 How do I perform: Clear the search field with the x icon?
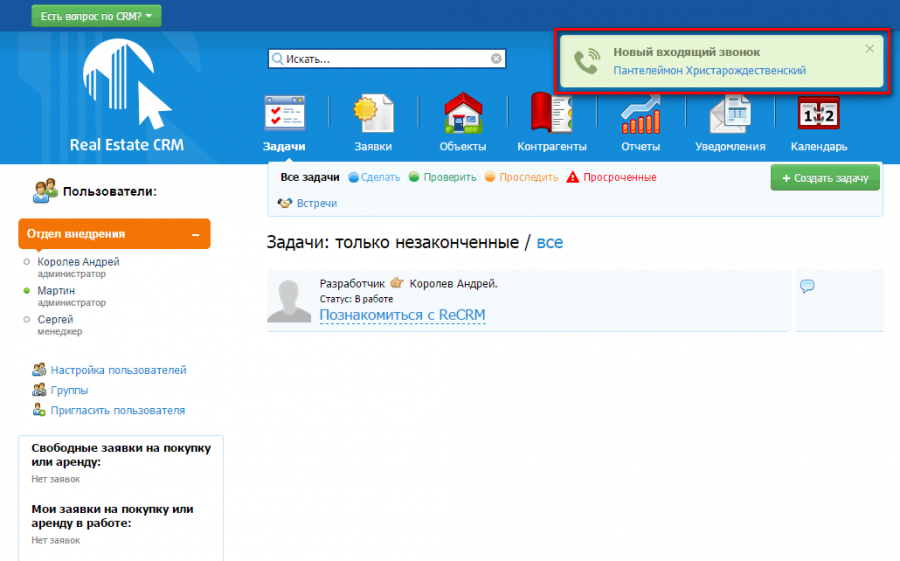(496, 59)
